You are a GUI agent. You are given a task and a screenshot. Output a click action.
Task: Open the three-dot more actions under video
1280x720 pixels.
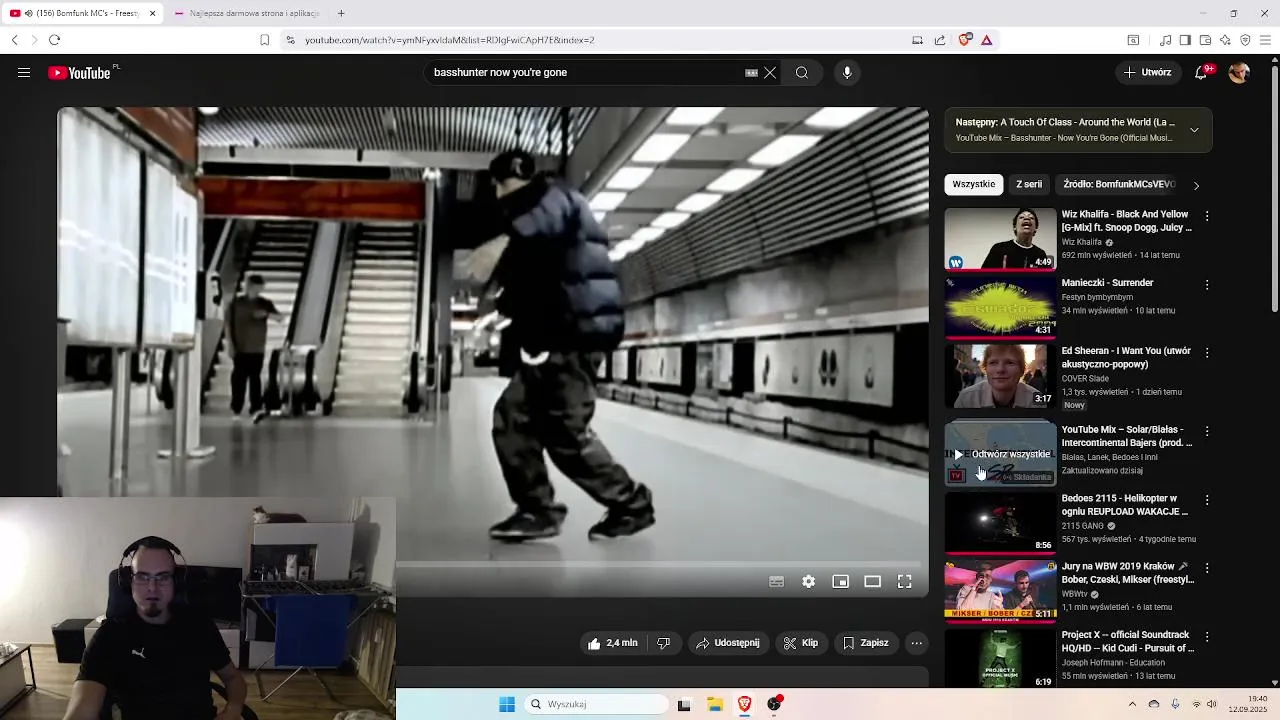point(916,643)
